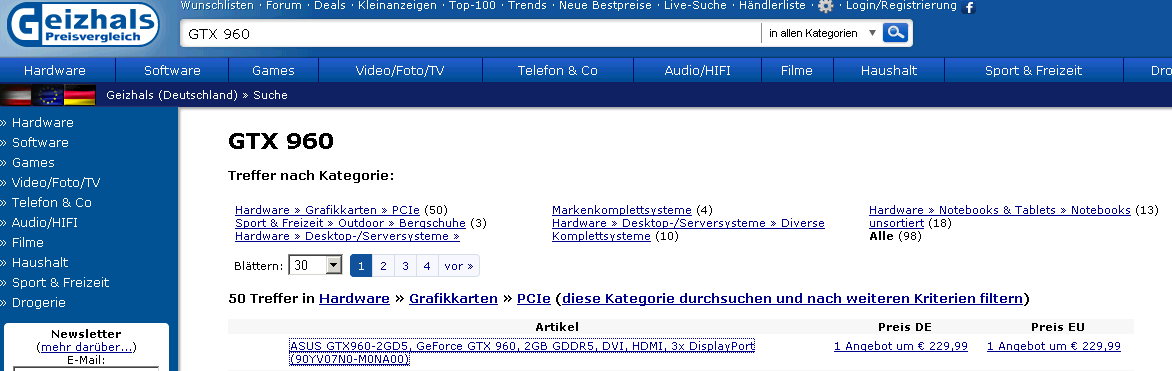
Task: Open Telefon & Co in the left sidebar
Action: point(52,203)
